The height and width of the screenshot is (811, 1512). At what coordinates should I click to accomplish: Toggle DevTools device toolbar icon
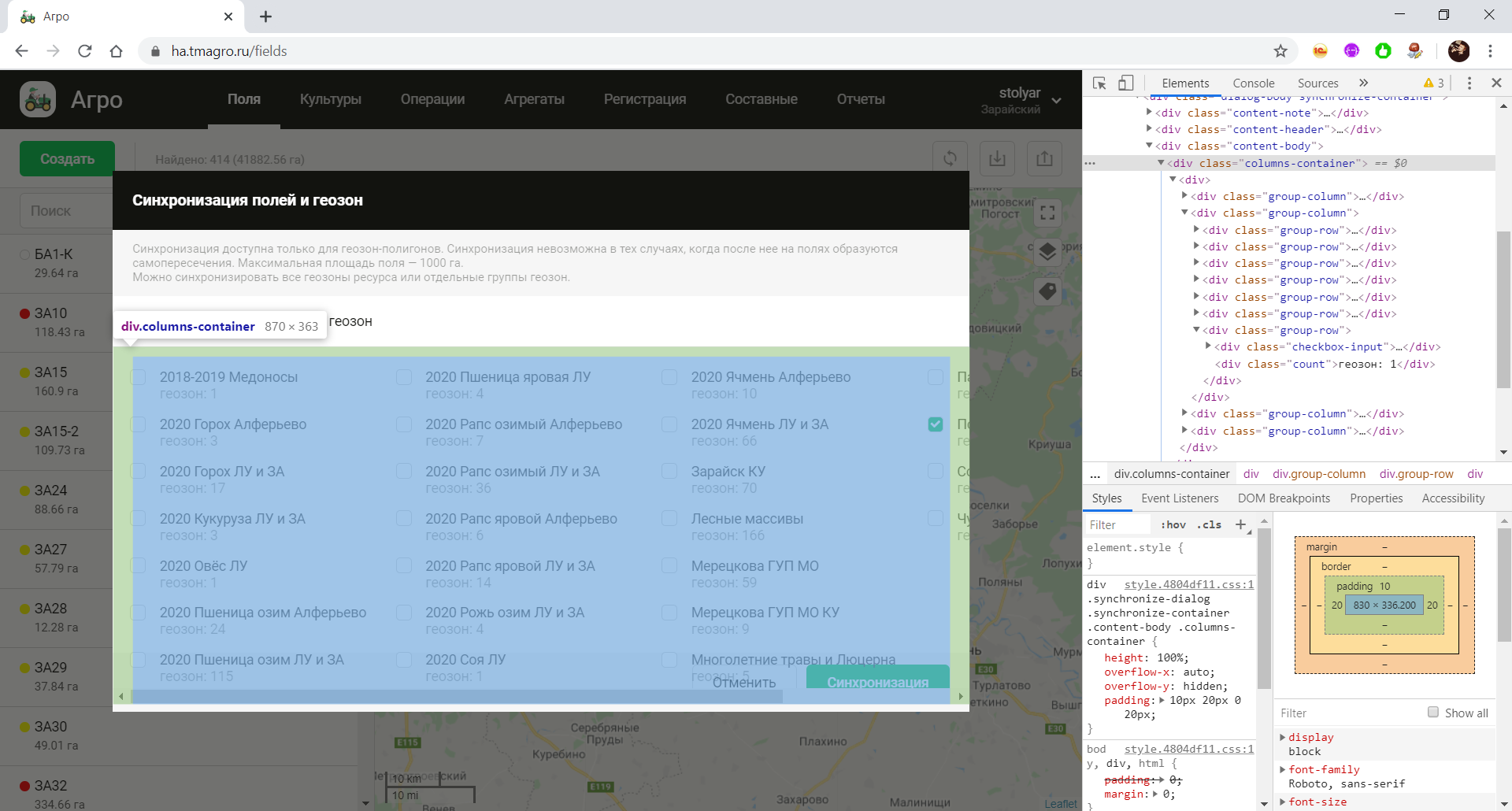[1126, 83]
